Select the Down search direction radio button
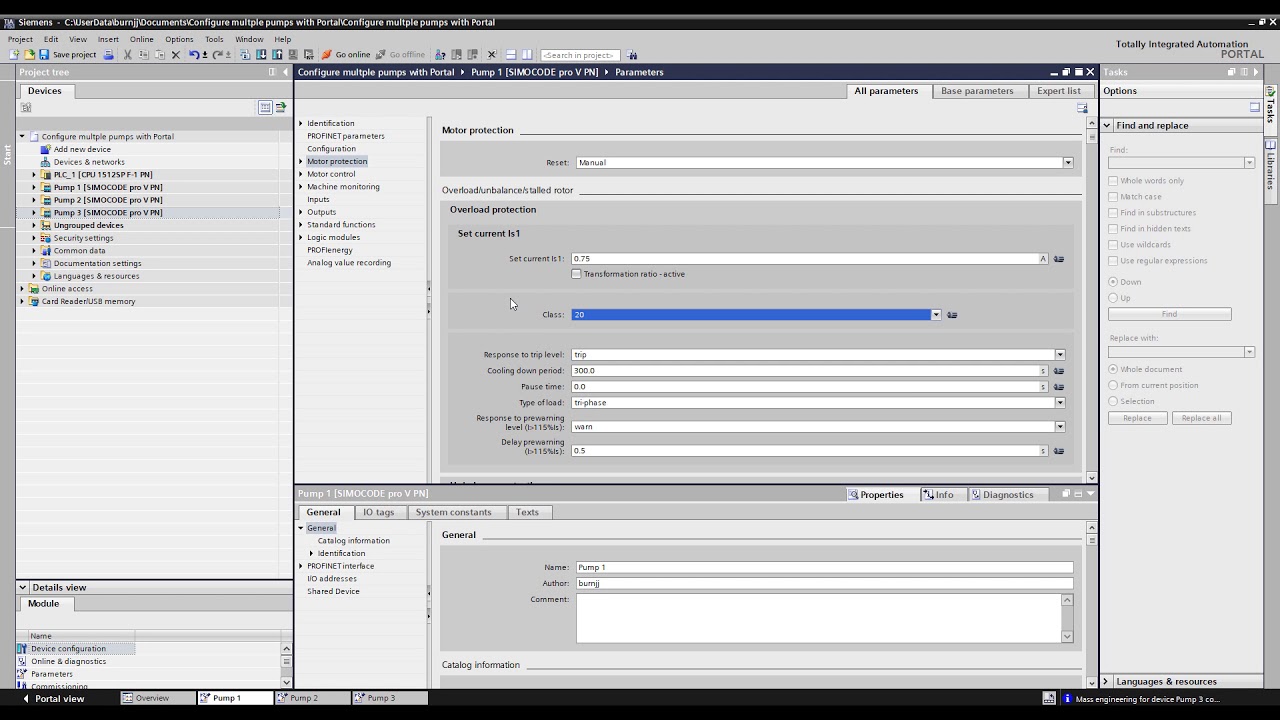The image size is (1280, 720). click(x=1113, y=282)
